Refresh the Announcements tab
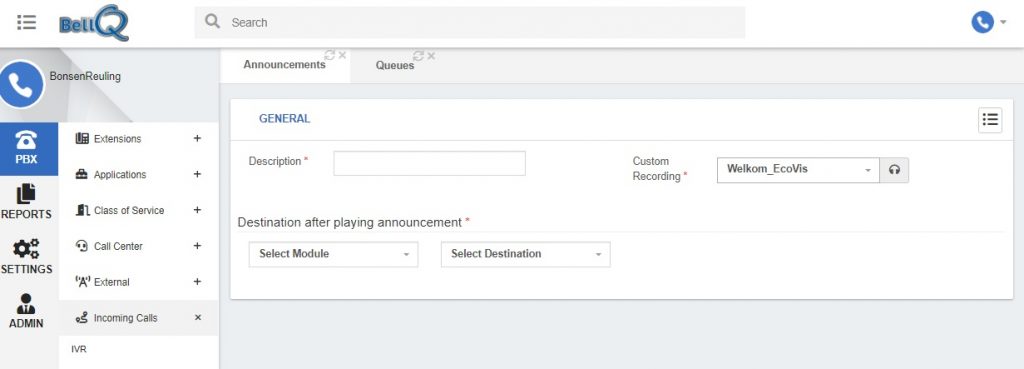The height and width of the screenshot is (369, 1024). 330,56
